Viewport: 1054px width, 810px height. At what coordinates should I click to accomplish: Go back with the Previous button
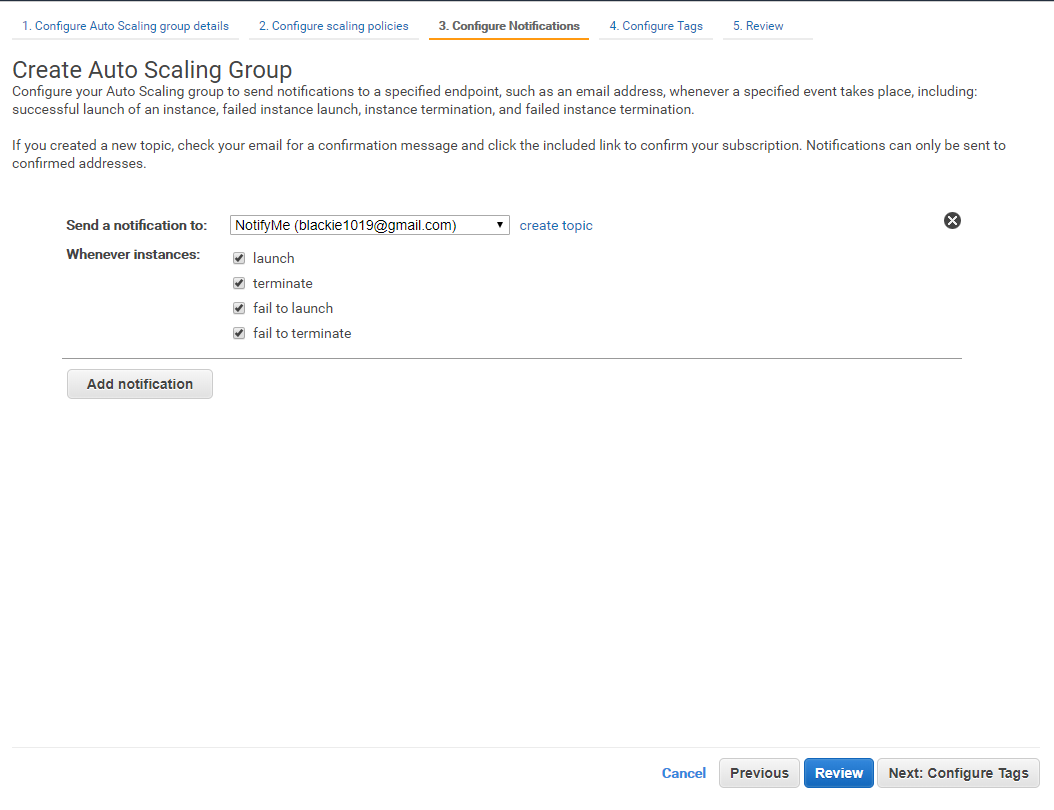click(759, 773)
